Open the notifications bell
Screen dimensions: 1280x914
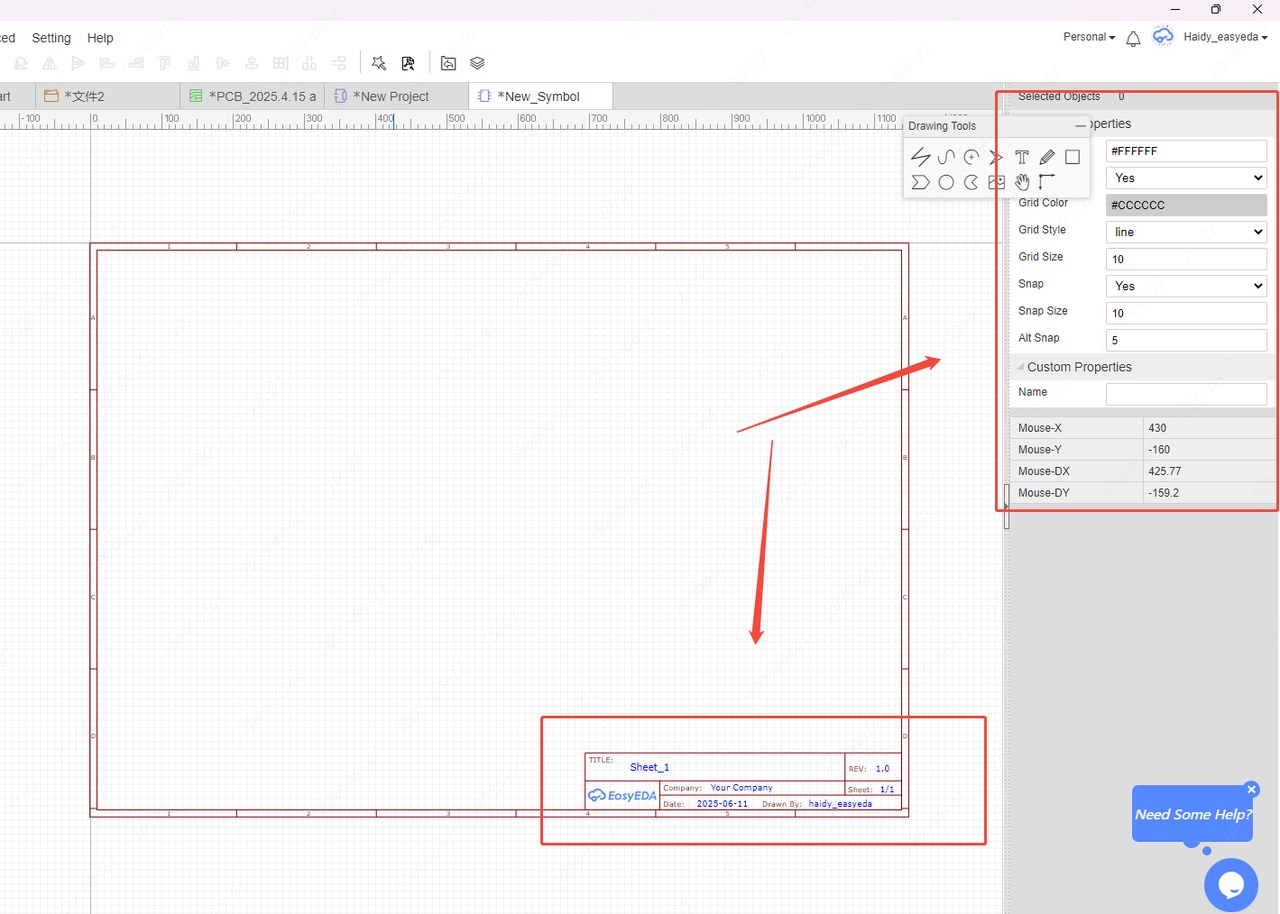click(1133, 38)
